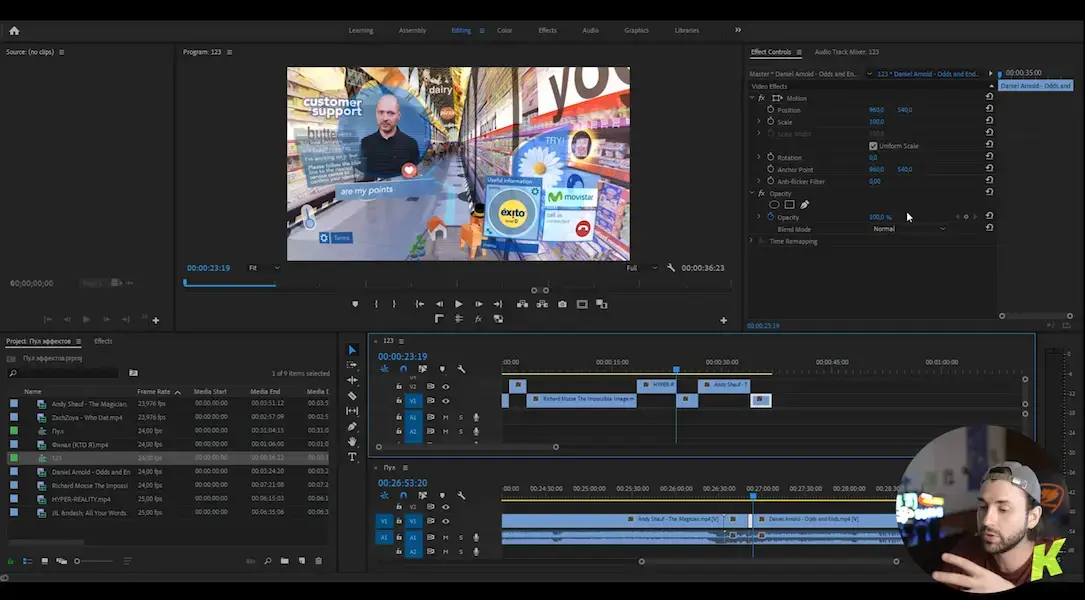Viewport: 1085px width, 600px height.
Task: Step back one frame
Action: coord(439,304)
